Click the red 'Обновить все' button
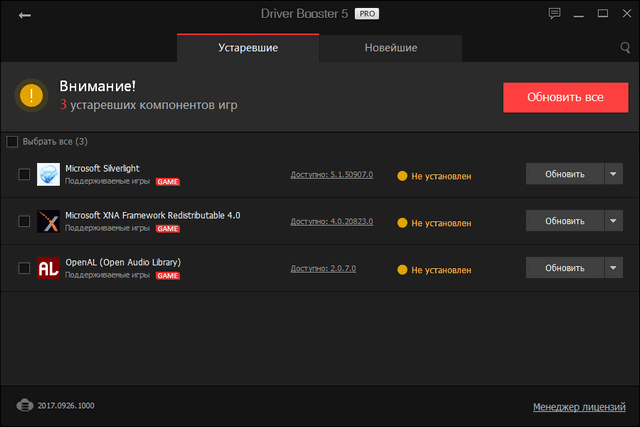640x427 pixels. pos(566,97)
